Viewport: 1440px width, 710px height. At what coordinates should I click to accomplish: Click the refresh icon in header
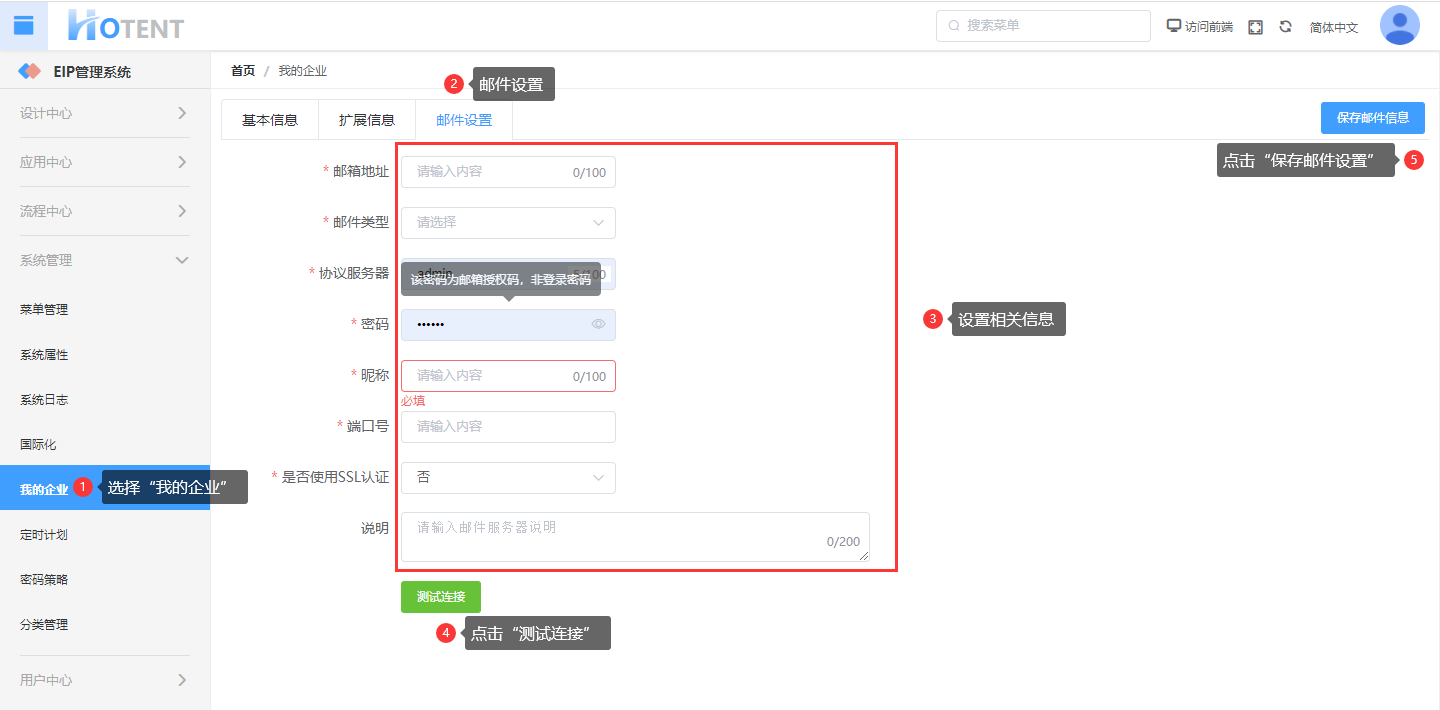(x=1285, y=27)
